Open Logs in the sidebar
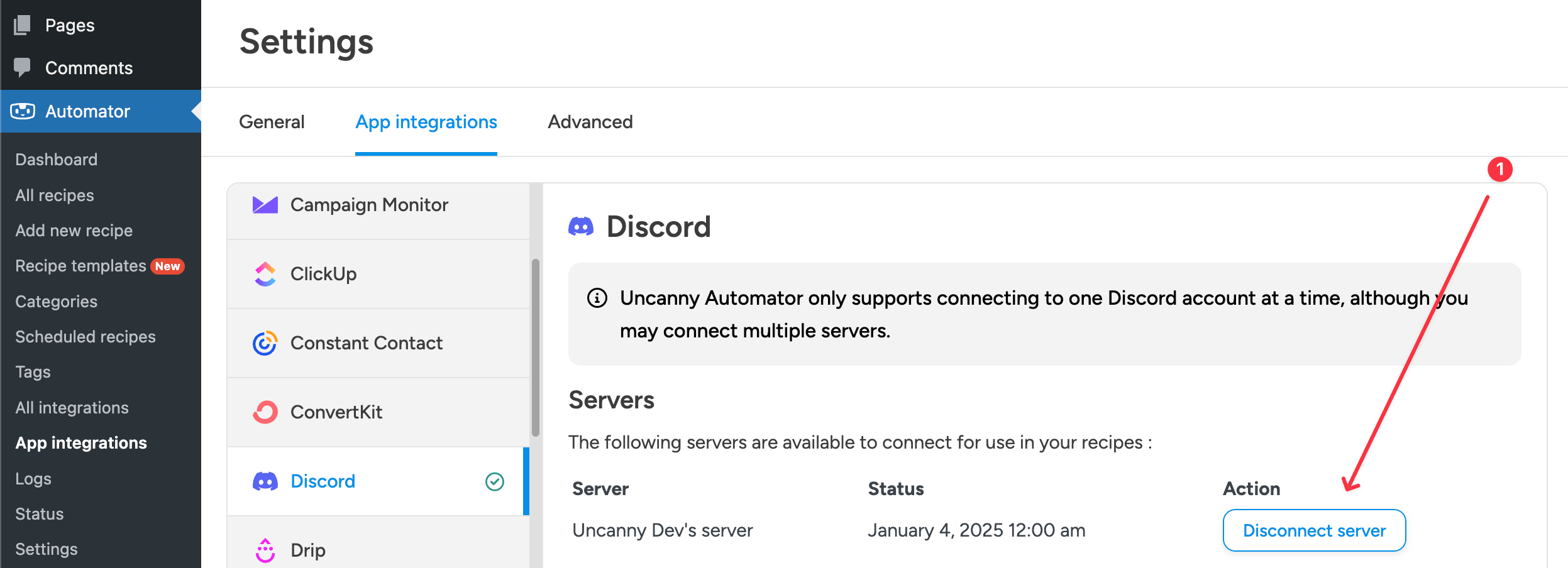Screen dimensions: 1568x568 tap(33, 479)
